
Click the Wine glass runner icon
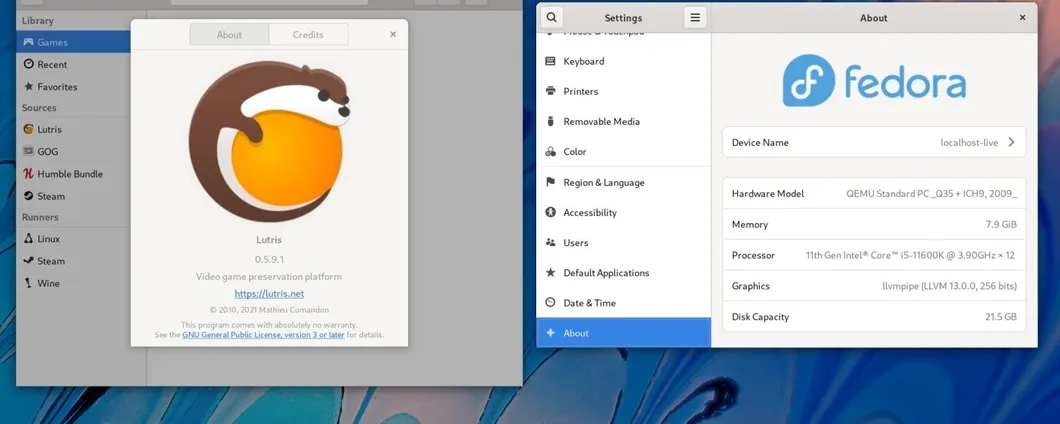tap(28, 283)
